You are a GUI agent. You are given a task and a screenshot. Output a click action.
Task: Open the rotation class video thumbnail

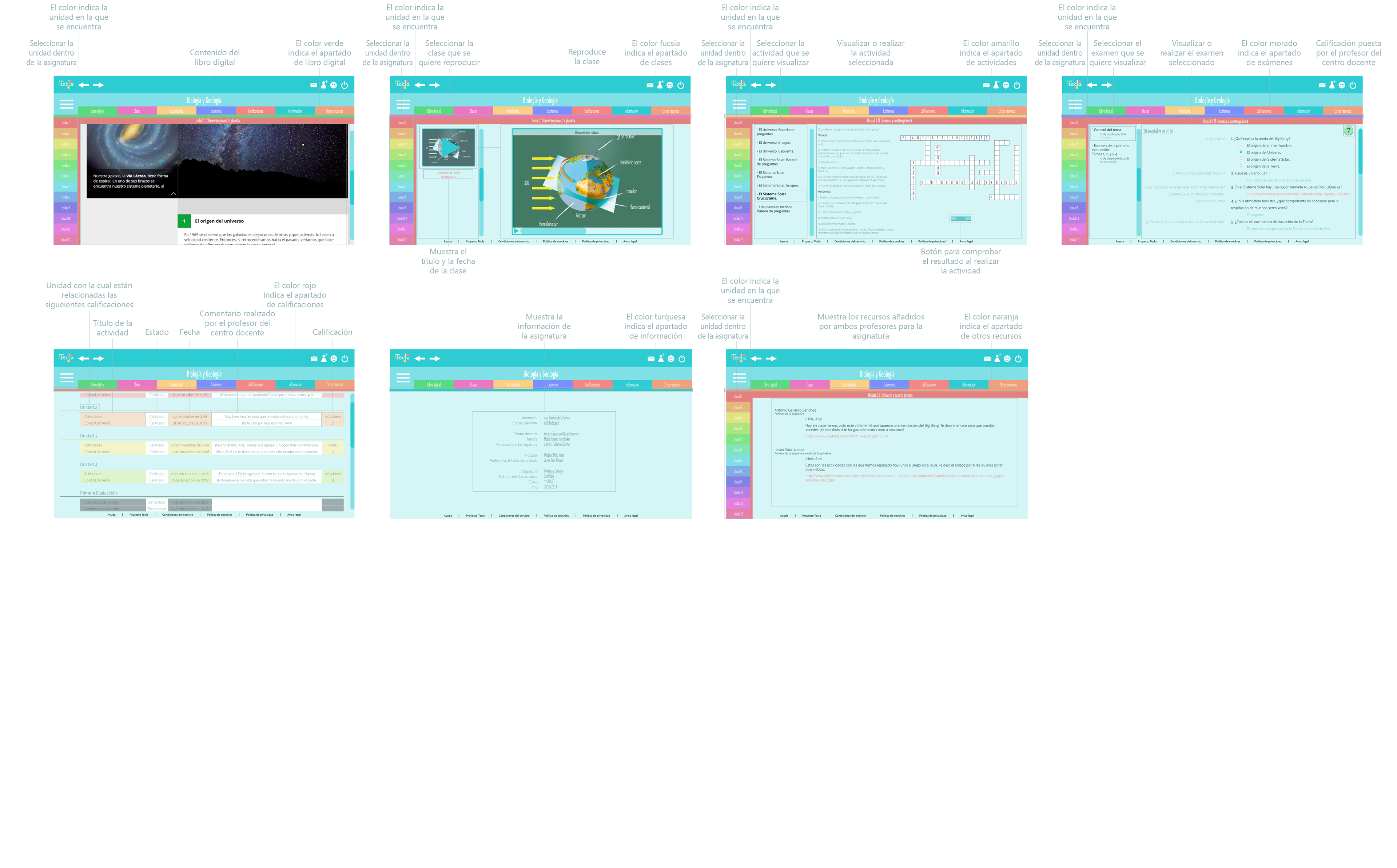coord(449,148)
